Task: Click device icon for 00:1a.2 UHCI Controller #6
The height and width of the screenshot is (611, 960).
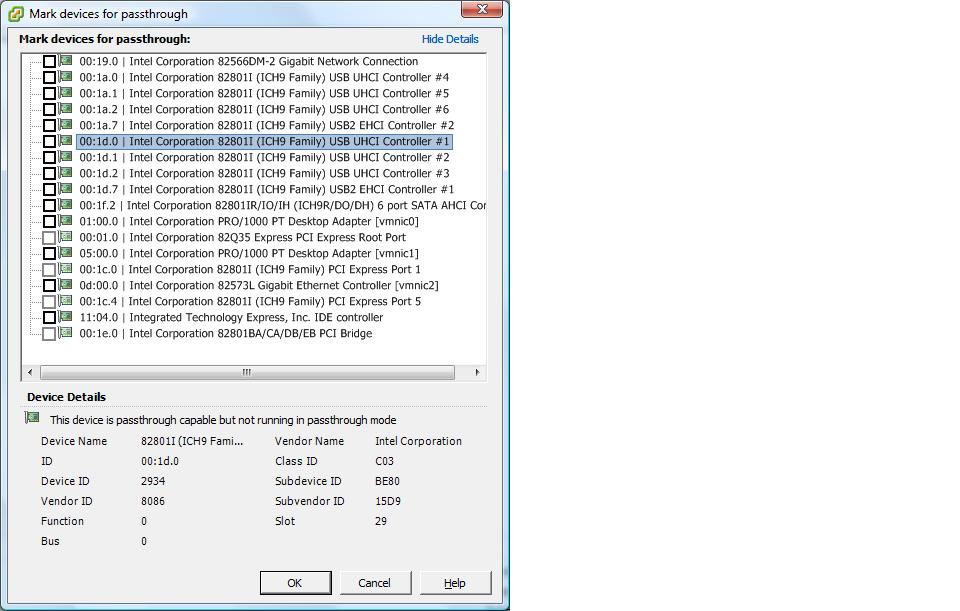Action: 66,108
